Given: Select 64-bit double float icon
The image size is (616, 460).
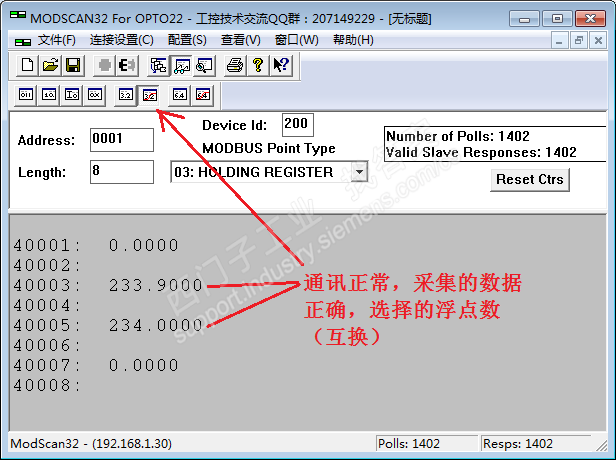Looking at the screenshot, I should pos(180,95).
